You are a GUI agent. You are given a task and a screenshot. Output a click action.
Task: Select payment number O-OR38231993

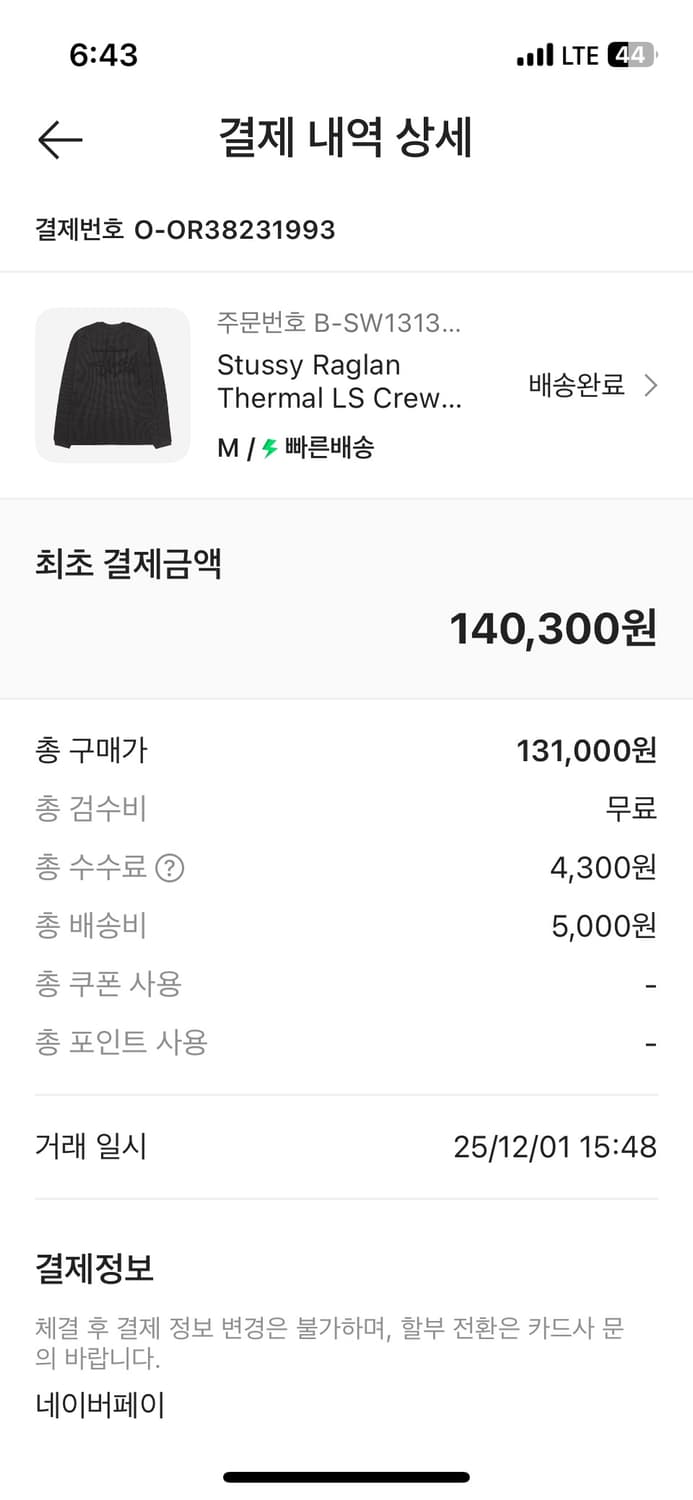tap(184, 230)
